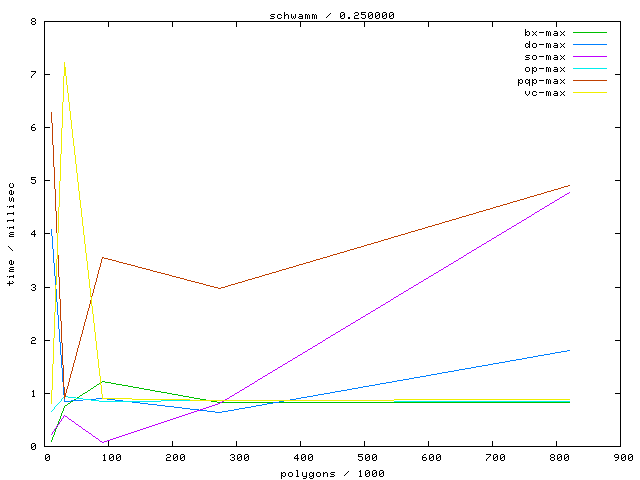Screen dimensions: 640x480
Task: Select the op-max legend label
Action: coord(545,69)
